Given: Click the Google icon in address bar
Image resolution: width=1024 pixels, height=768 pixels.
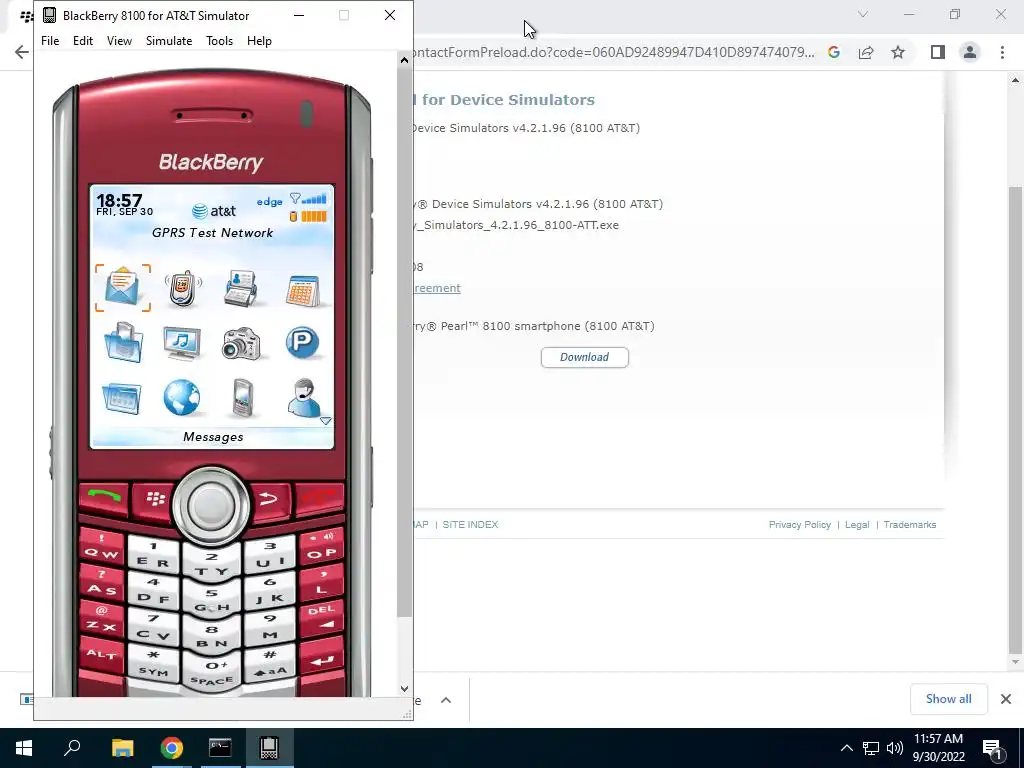Looking at the screenshot, I should click(834, 52).
